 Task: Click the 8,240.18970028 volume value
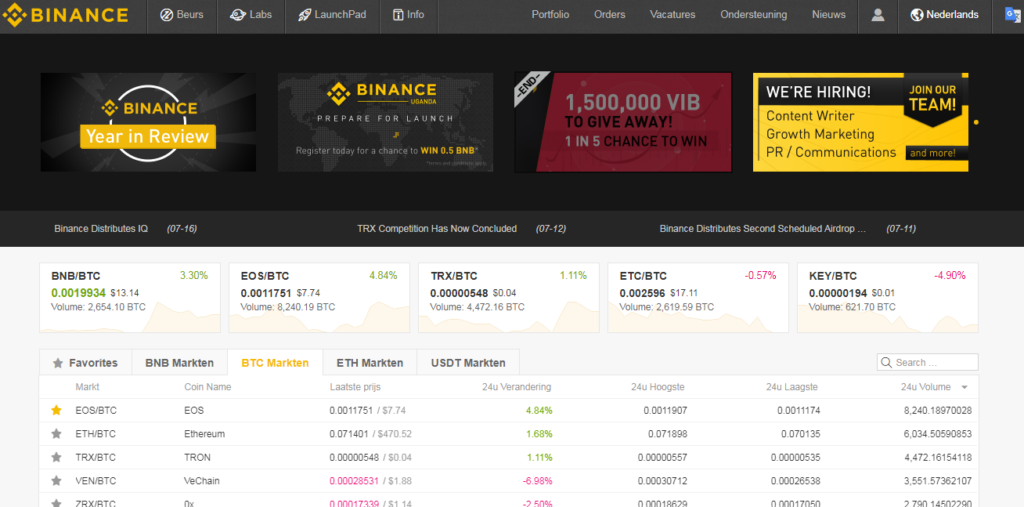(x=938, y=410)
